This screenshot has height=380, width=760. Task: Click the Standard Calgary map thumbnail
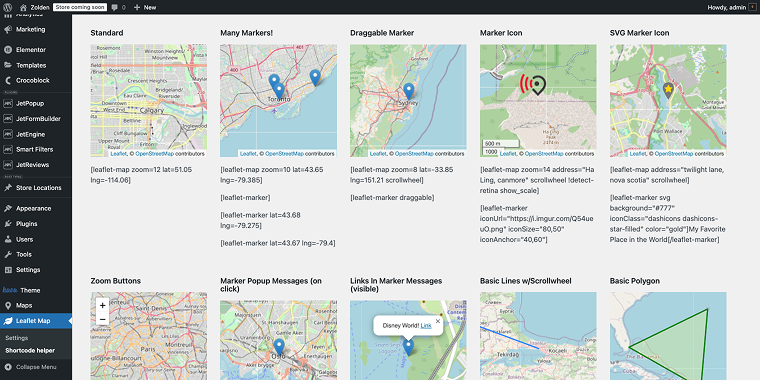(149, 101)
